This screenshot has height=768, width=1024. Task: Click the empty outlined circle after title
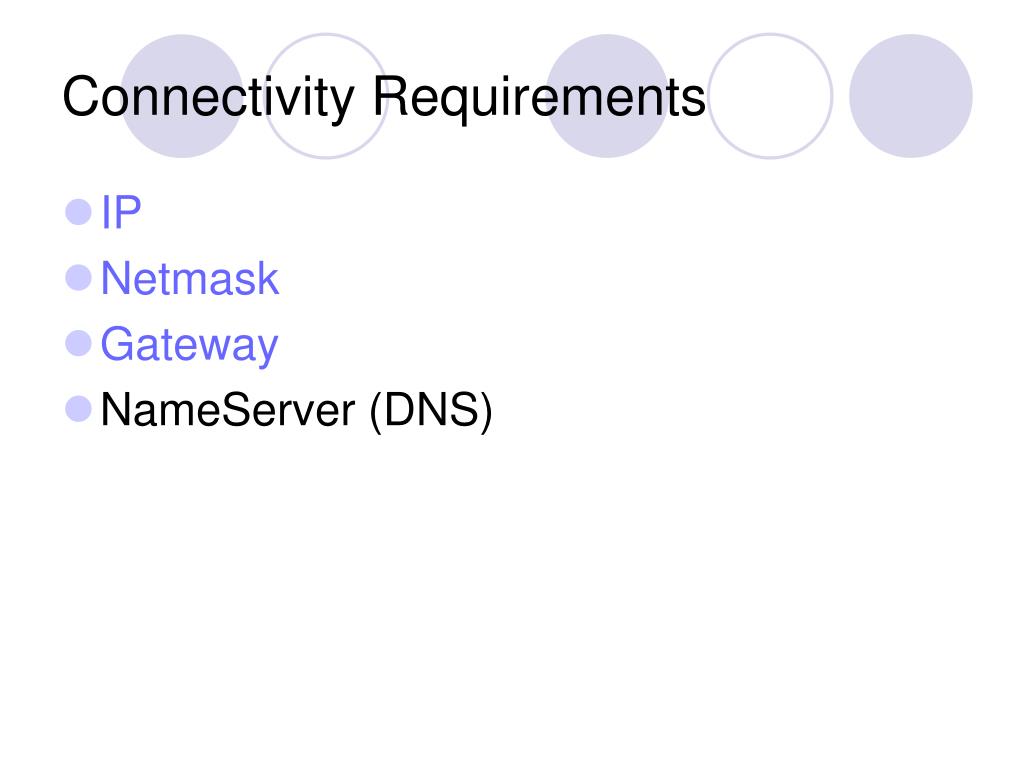(770, 96)
